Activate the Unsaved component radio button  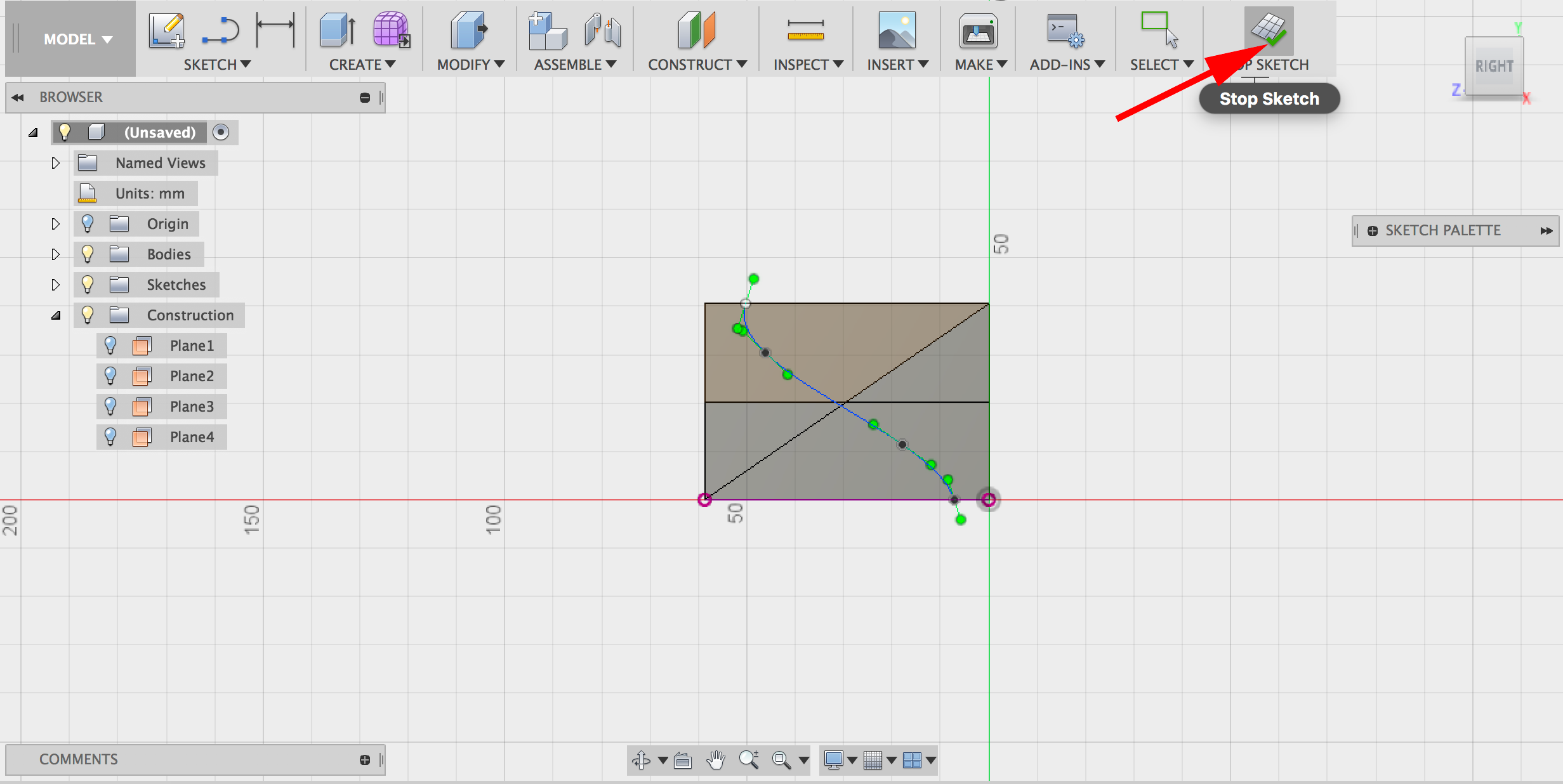(221, 132)
